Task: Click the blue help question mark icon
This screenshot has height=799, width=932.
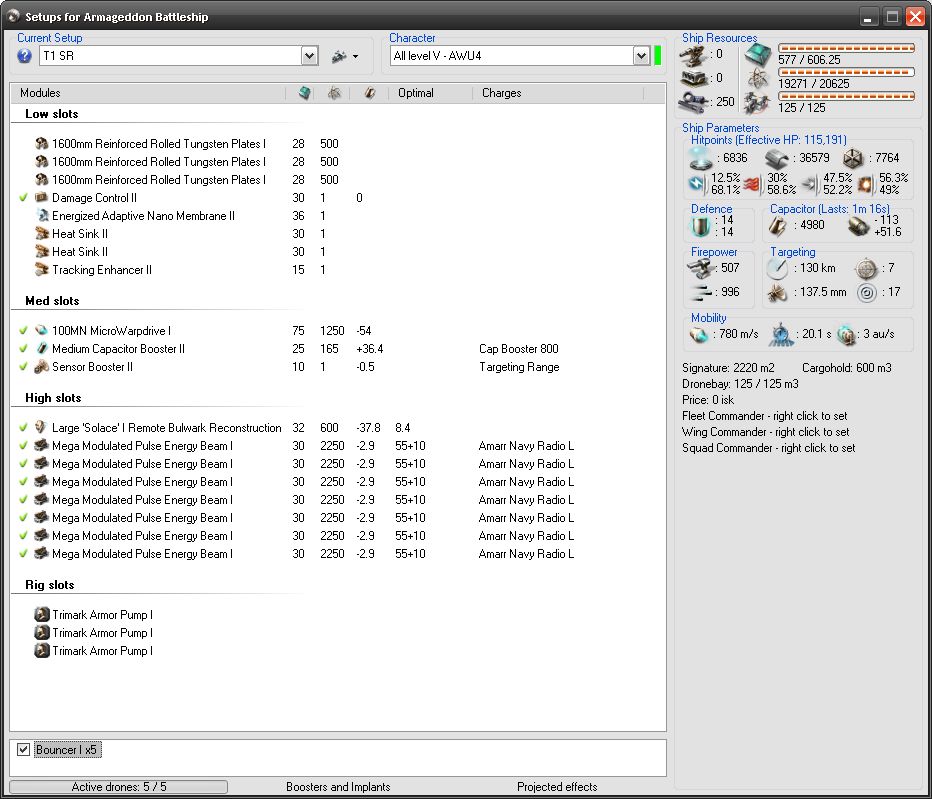Action: point(24,56)
